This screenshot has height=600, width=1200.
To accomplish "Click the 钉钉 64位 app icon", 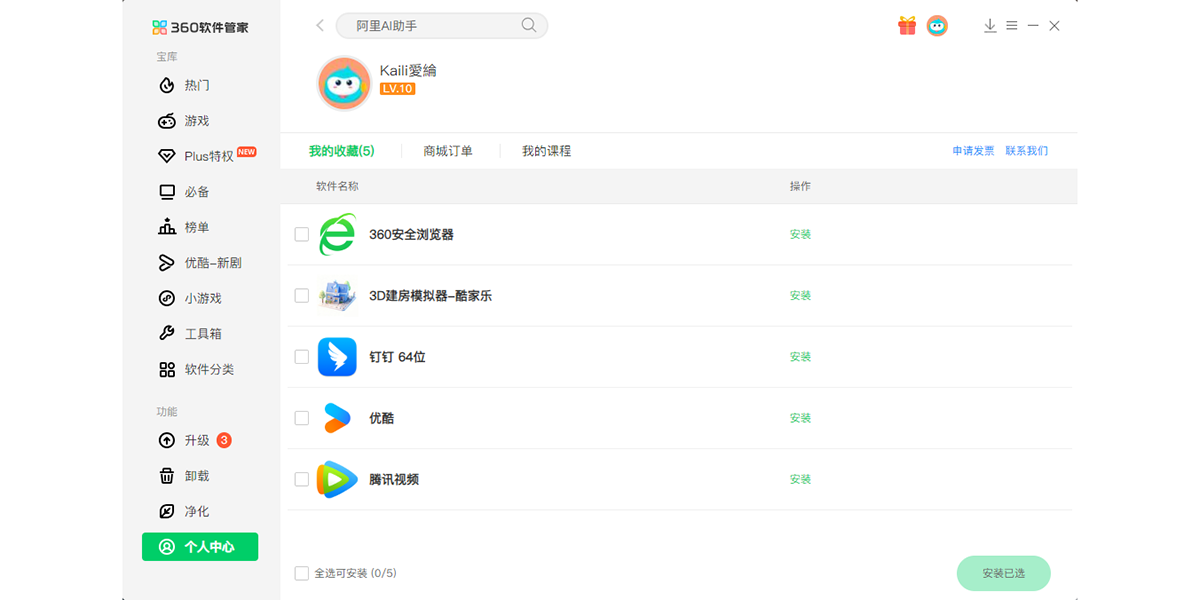I will pos(337,357).
